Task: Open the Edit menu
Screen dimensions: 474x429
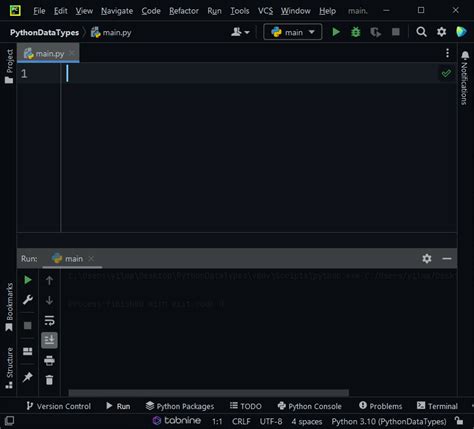Action: (x=61, y=11)
